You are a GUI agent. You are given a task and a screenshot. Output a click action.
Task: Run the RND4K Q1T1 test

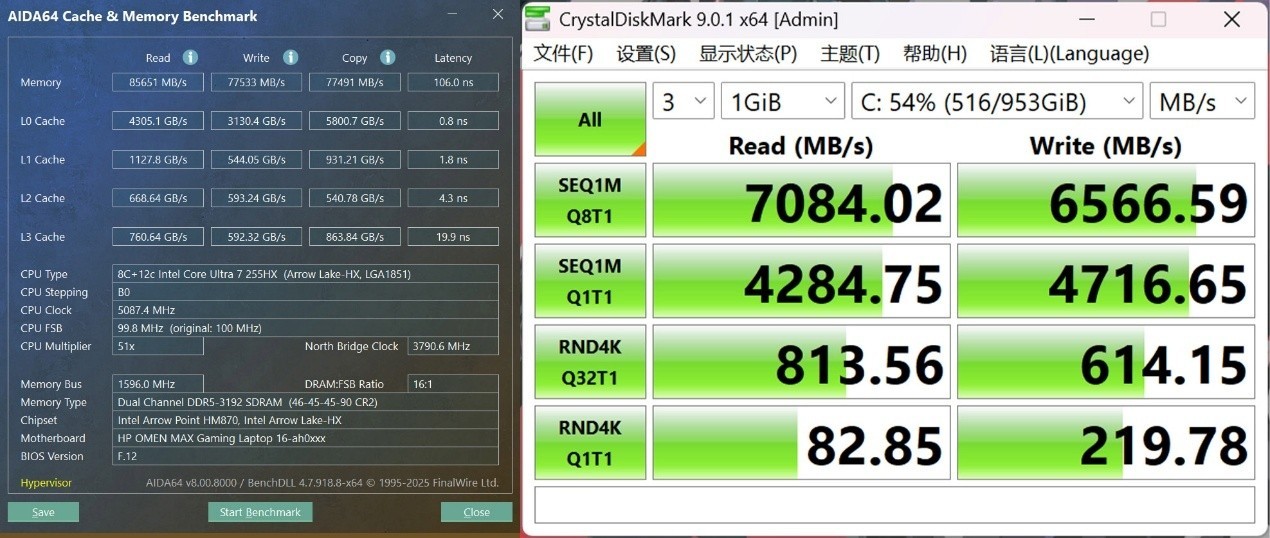pyautogui.click(x=590, y=443)
